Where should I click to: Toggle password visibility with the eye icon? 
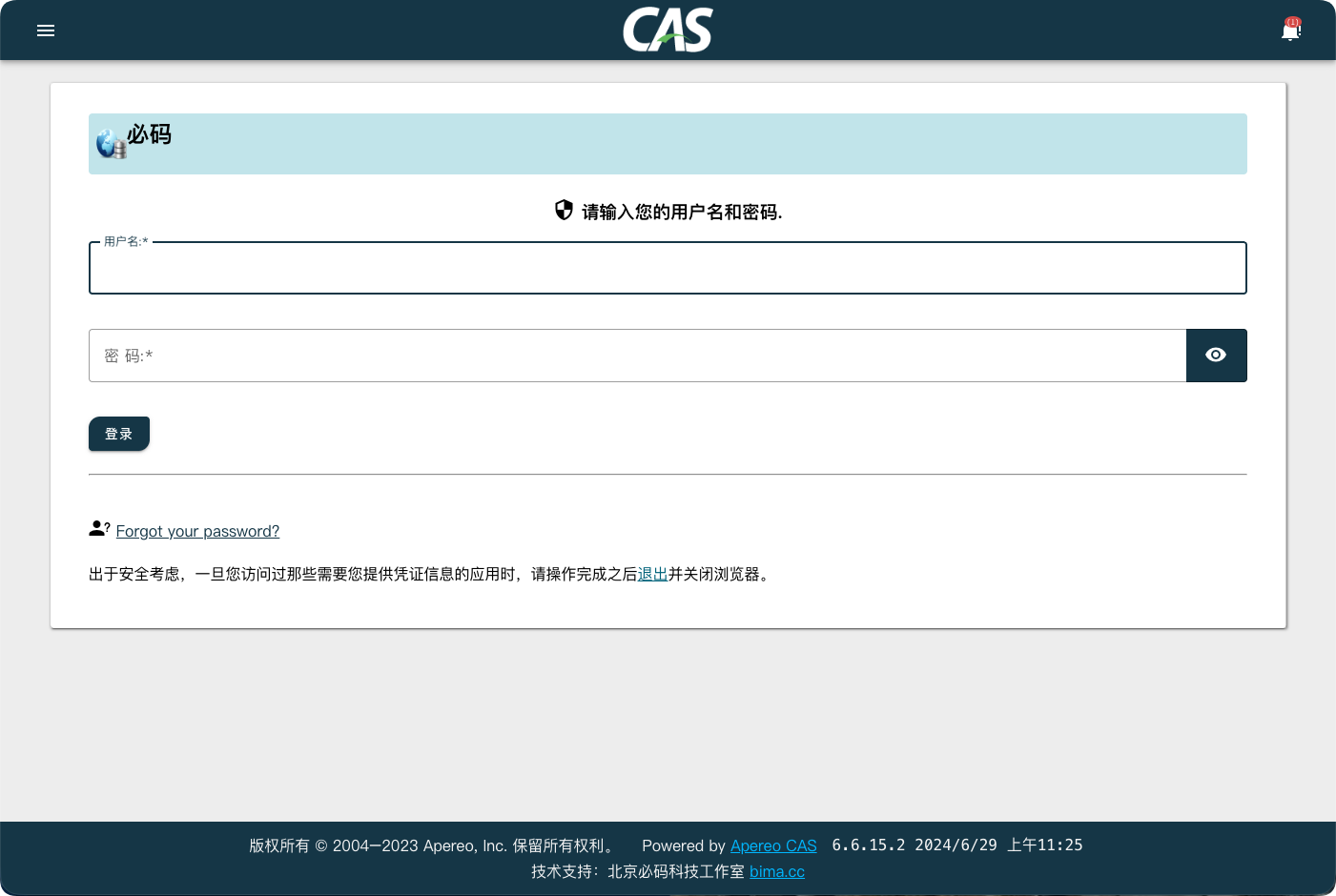point(1216,355)
